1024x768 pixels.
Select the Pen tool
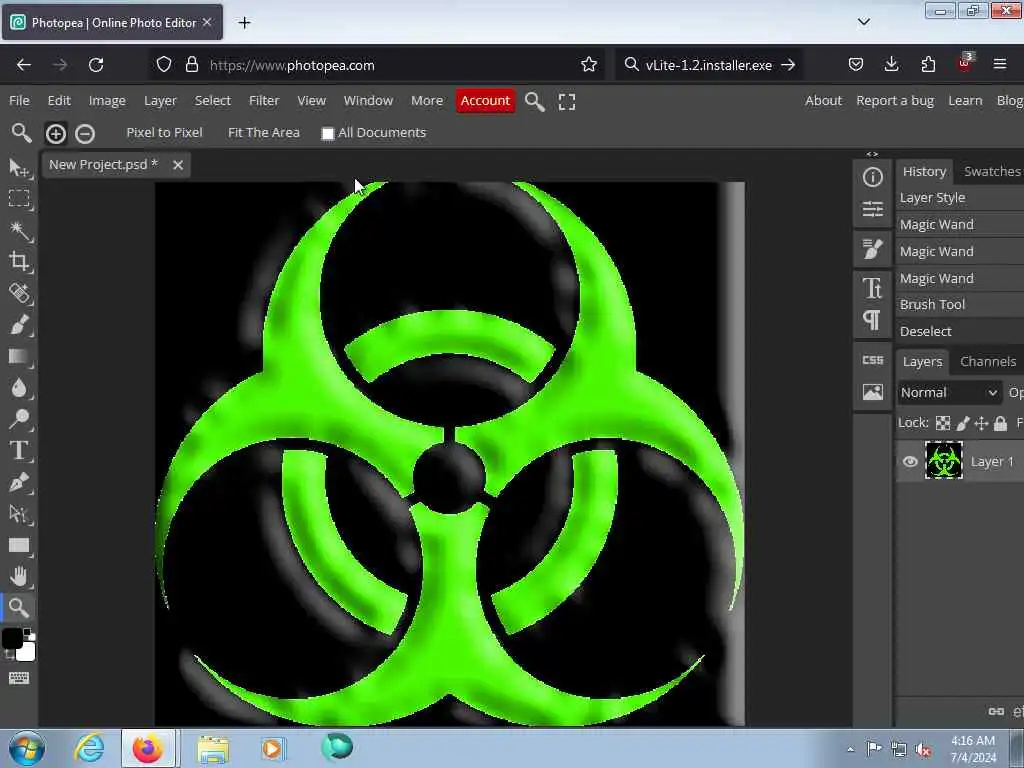[19, 482]
